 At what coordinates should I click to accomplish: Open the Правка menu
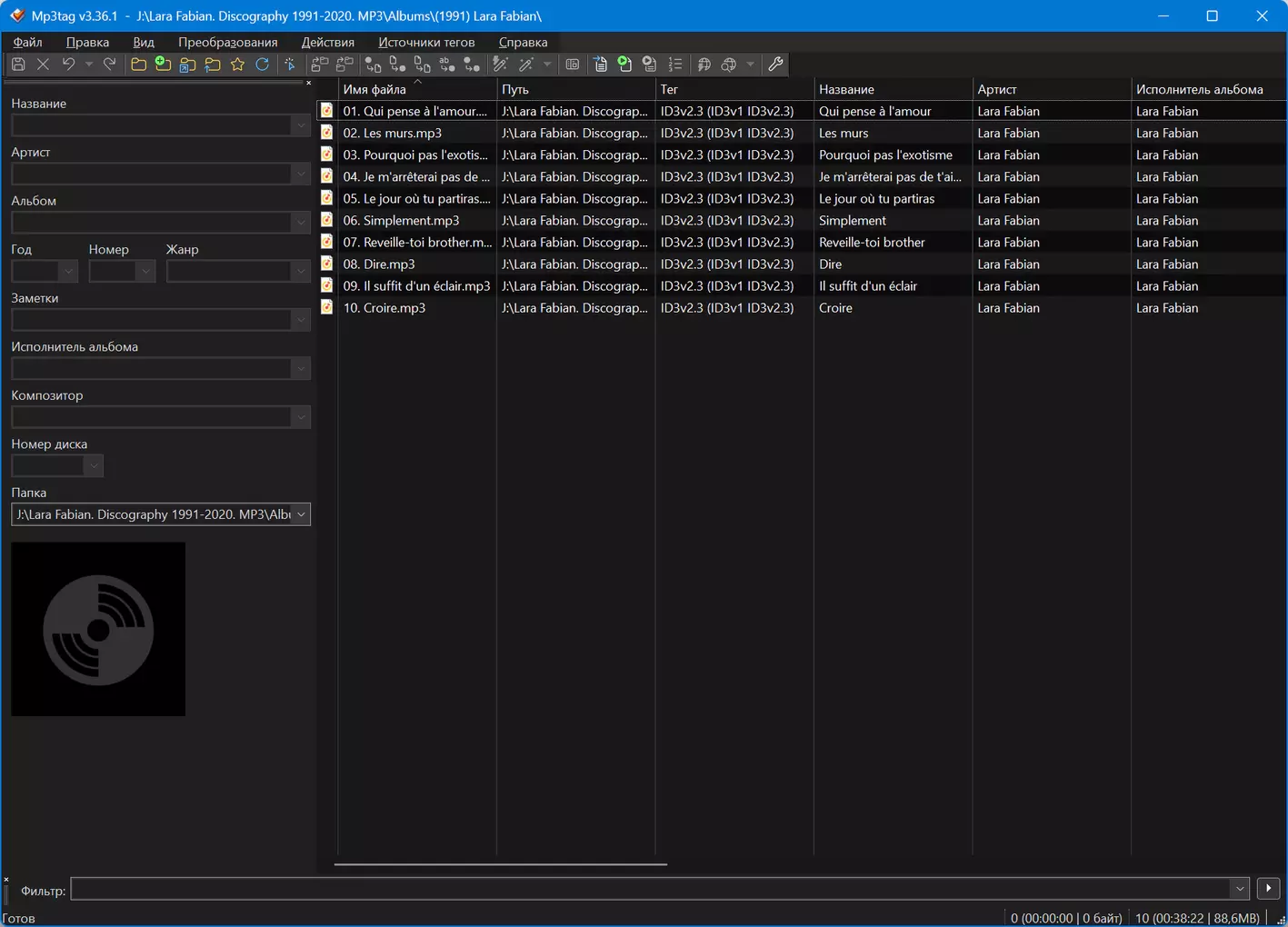[x=87, y=42]
